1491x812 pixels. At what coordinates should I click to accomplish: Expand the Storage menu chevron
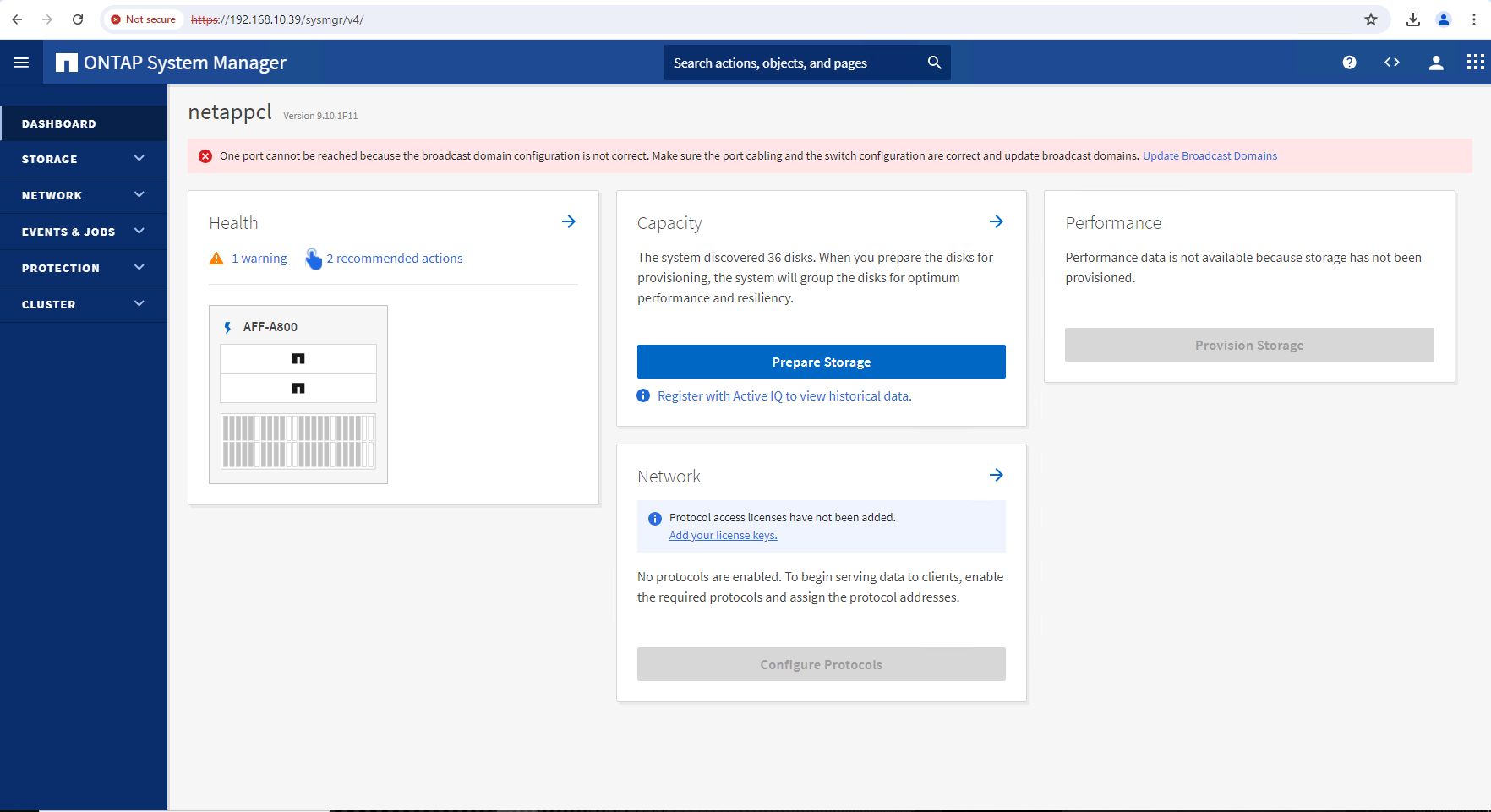coord(139,158)
